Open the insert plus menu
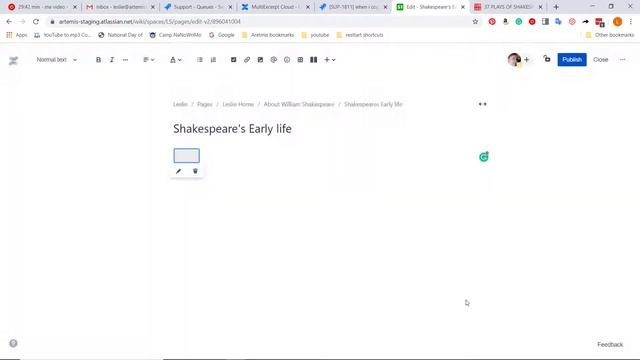 (x=329, y=60)
